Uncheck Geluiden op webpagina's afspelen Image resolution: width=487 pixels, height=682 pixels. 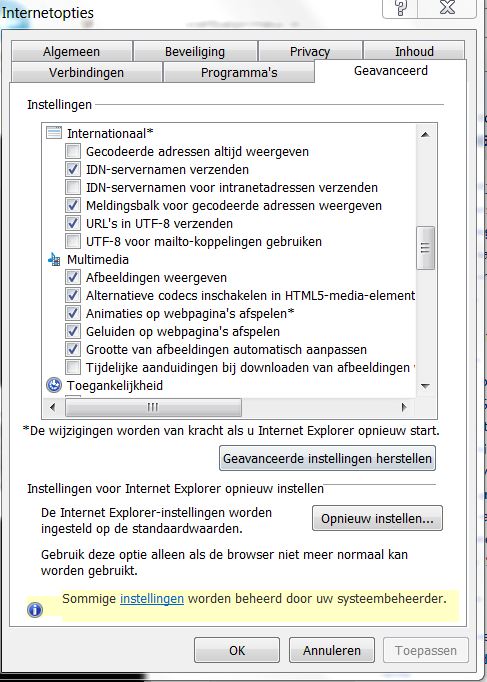click(x=73, y=331)
